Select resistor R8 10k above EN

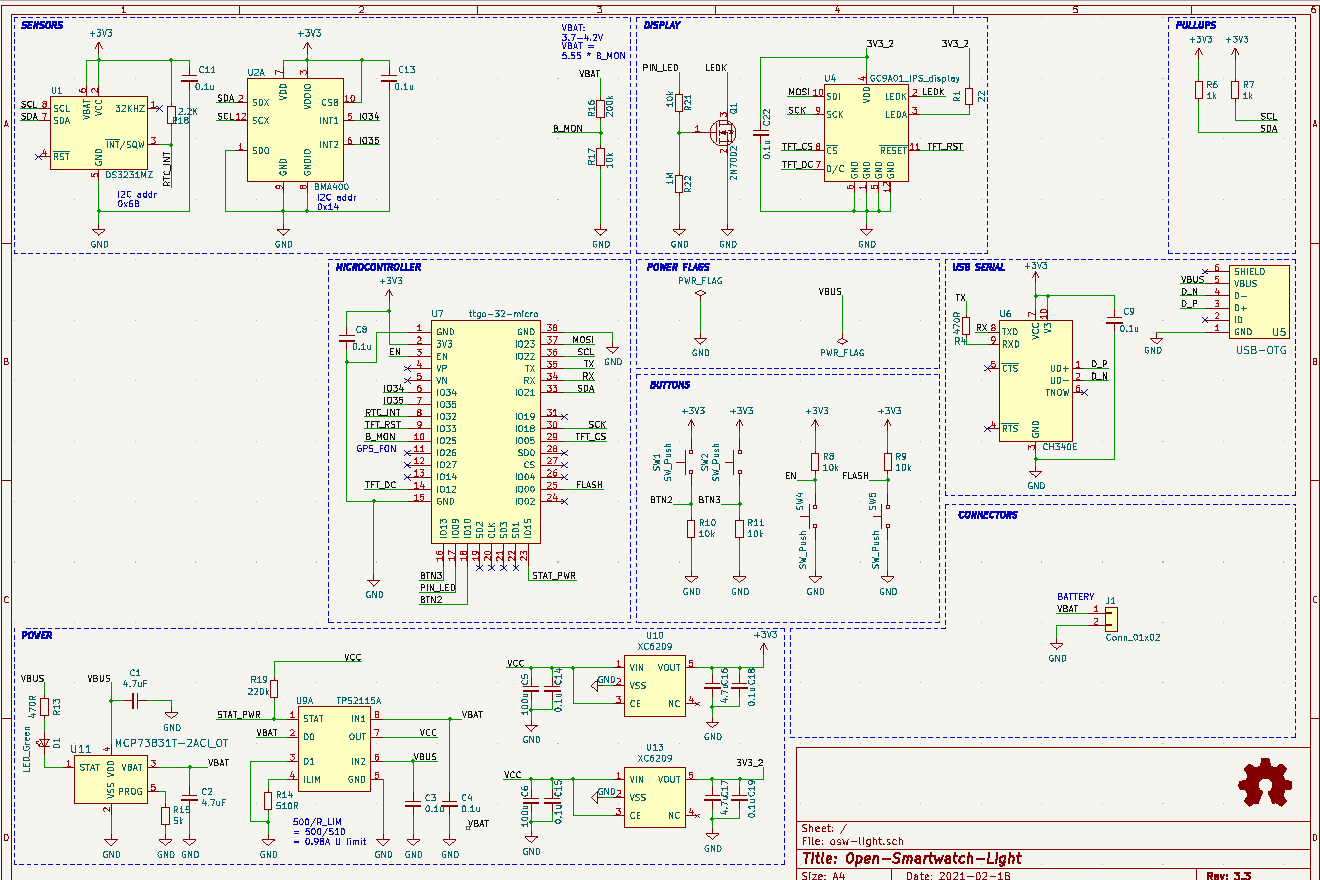(x=816, y=462)
